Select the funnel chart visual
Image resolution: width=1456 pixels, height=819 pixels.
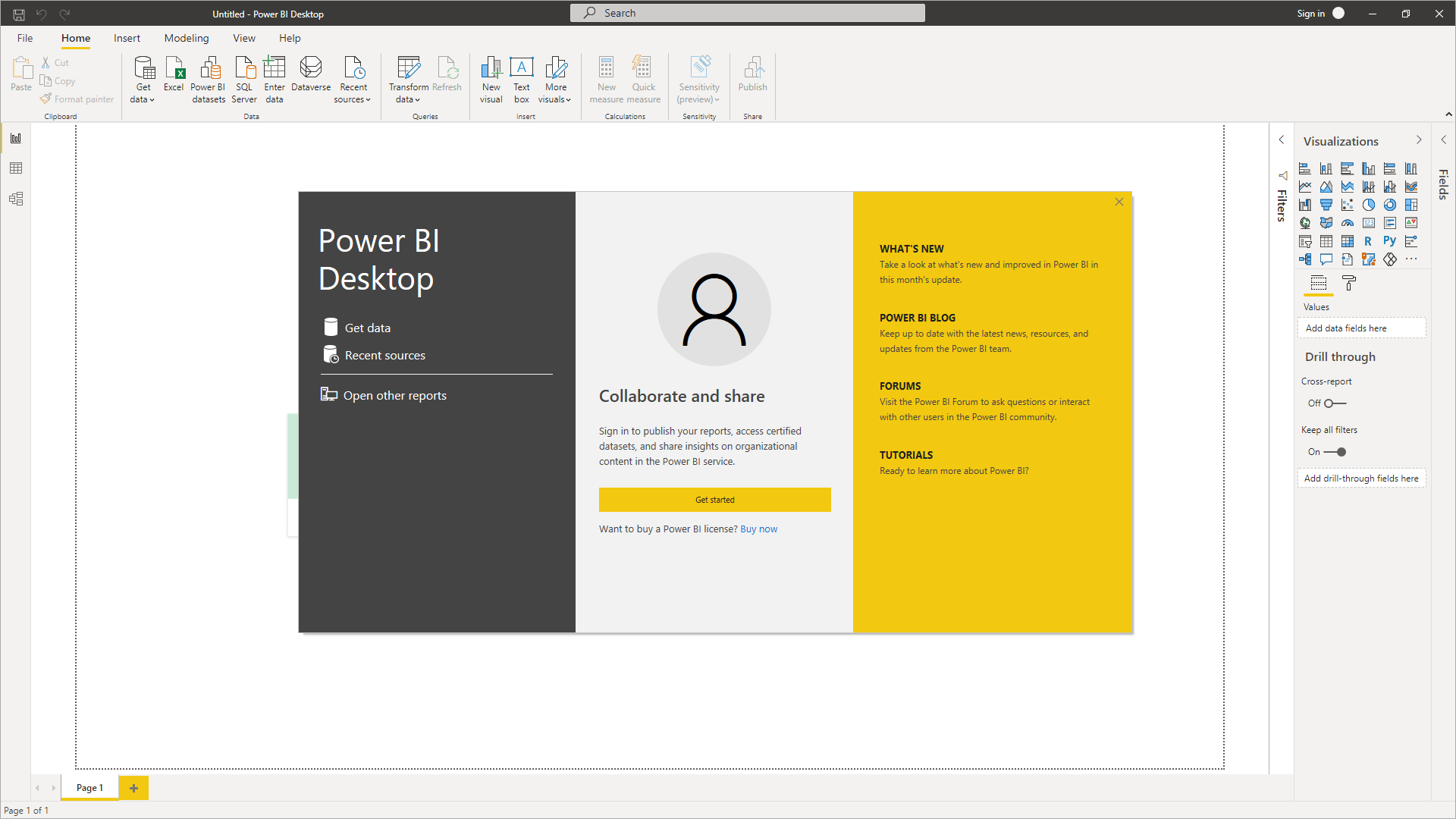point(1326,205)
